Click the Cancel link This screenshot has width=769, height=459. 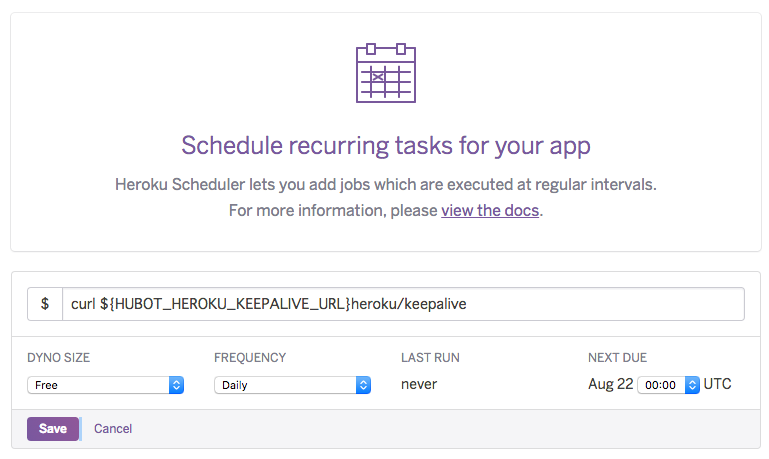click(113, 429)
